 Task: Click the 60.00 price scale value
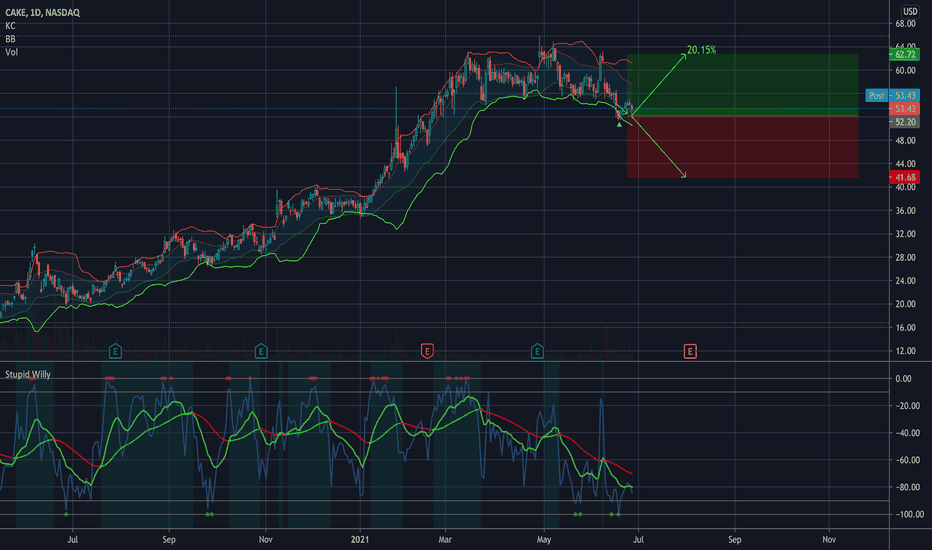pos(906,70)
